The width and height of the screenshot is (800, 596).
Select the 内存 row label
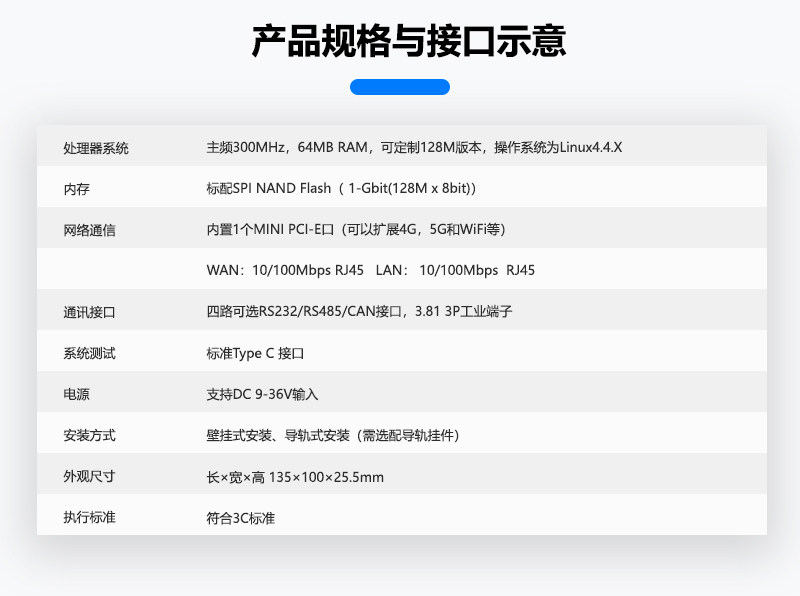(76, 189)
